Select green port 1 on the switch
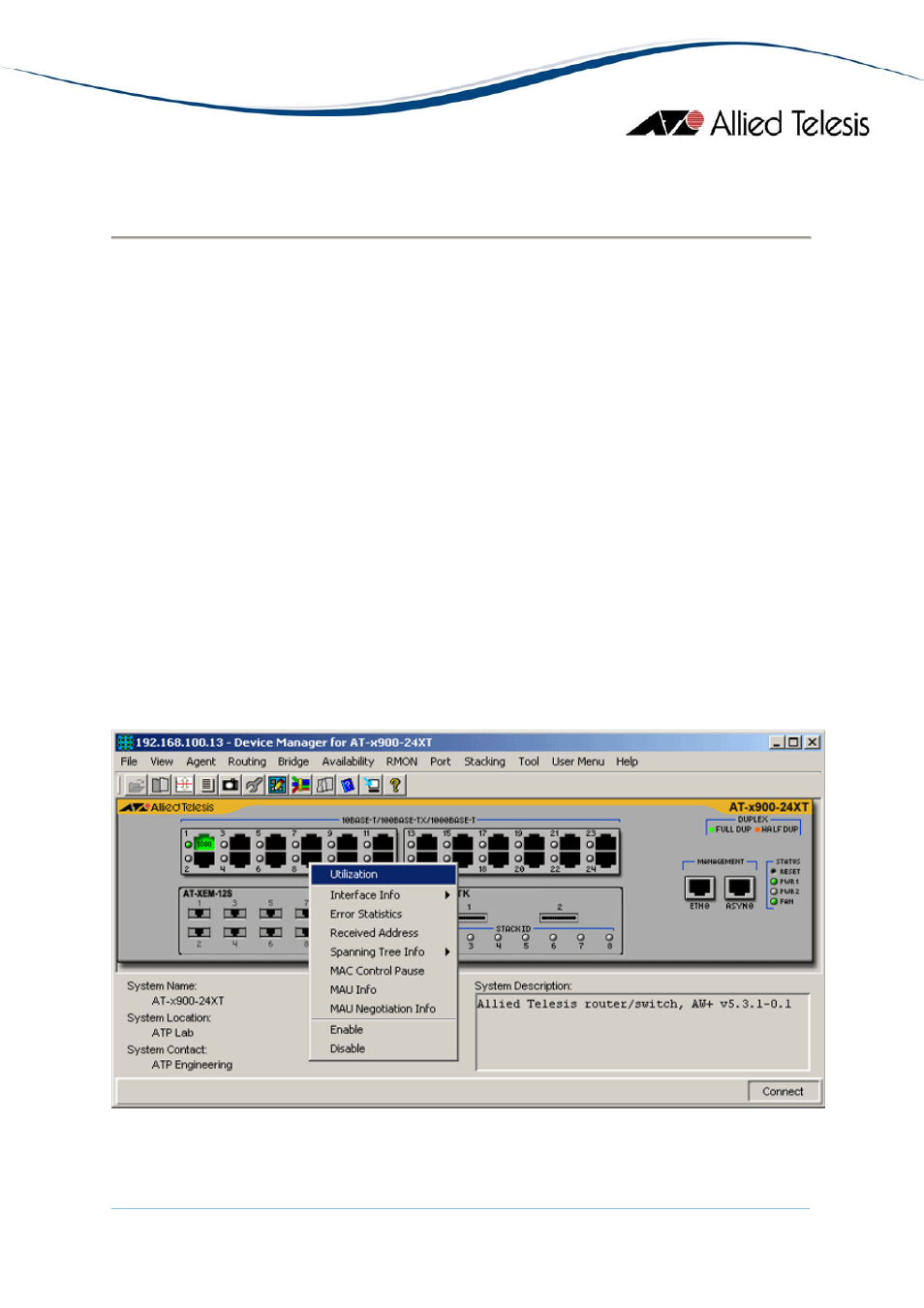 203,844
